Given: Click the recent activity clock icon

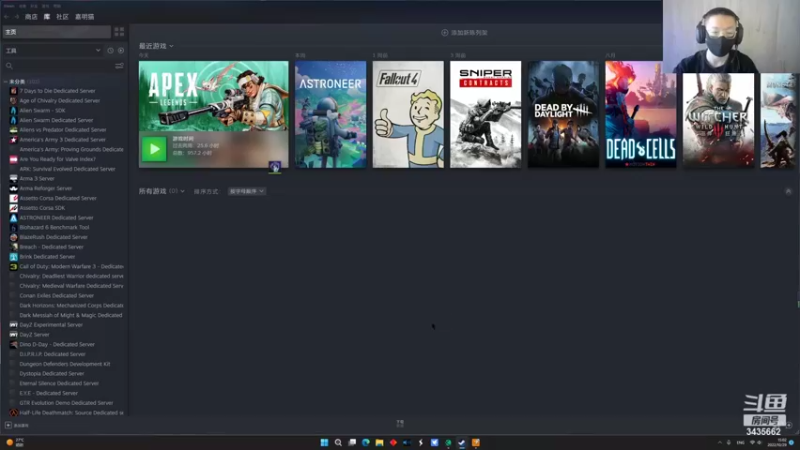Looking at the screenshot, I should click(110, 51).
